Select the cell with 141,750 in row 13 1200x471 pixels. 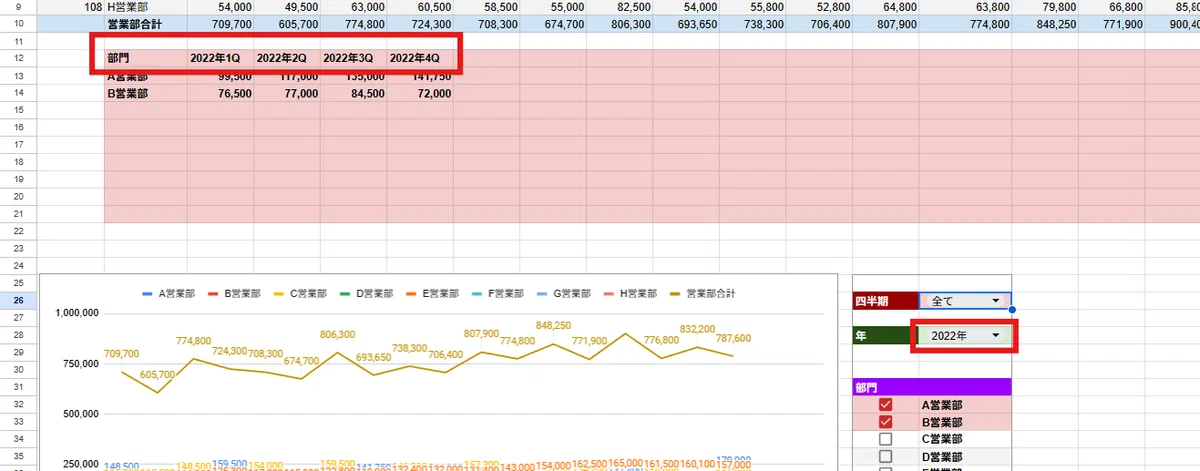420,75
